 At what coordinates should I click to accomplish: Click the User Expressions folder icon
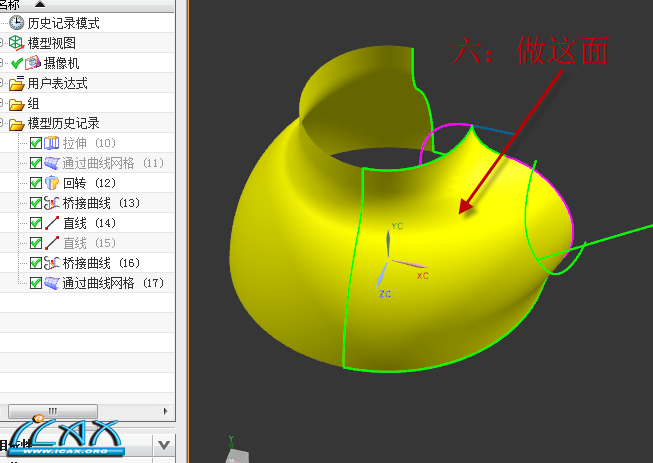(17, 83)
